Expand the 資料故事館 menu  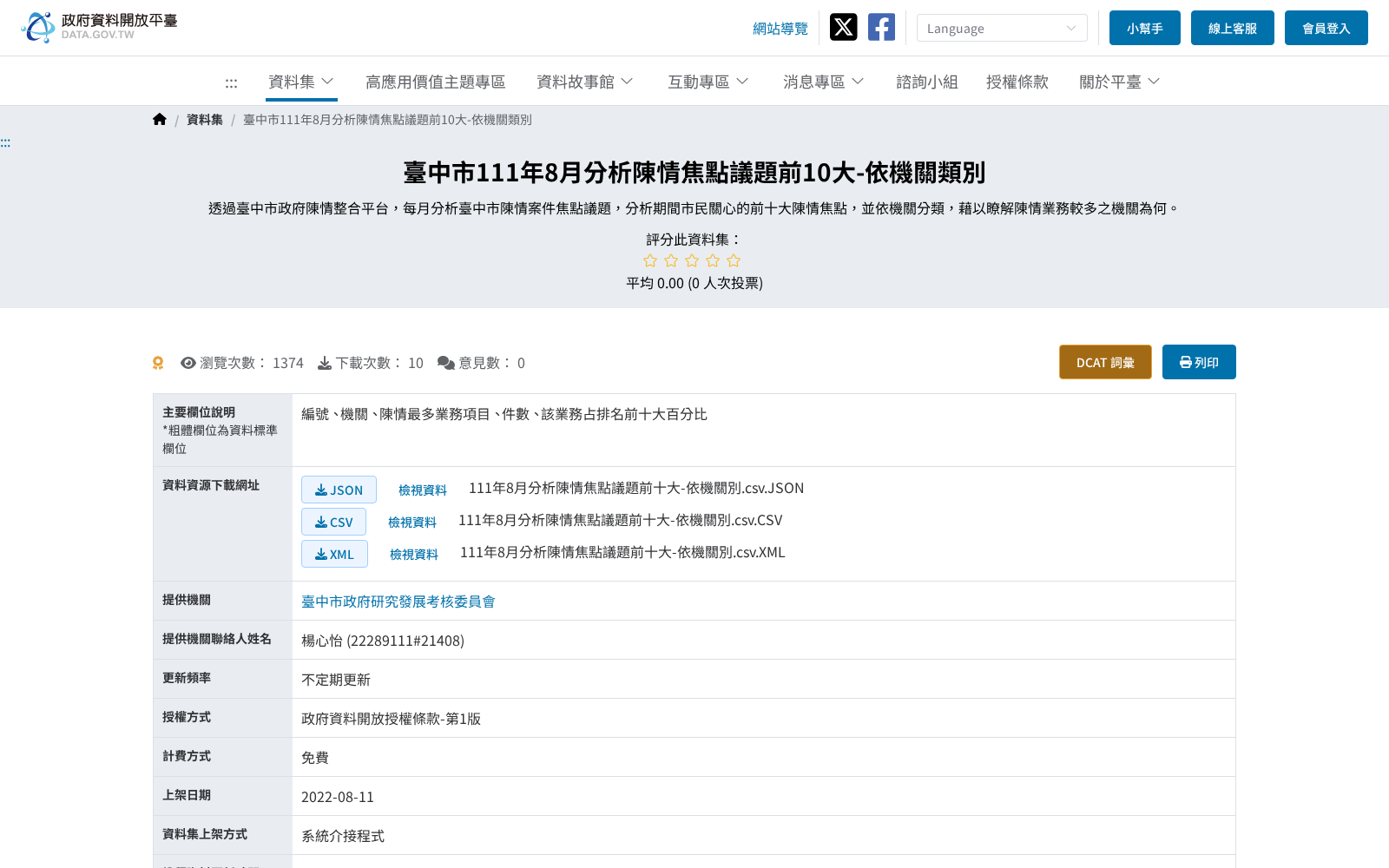coord(585,82)
